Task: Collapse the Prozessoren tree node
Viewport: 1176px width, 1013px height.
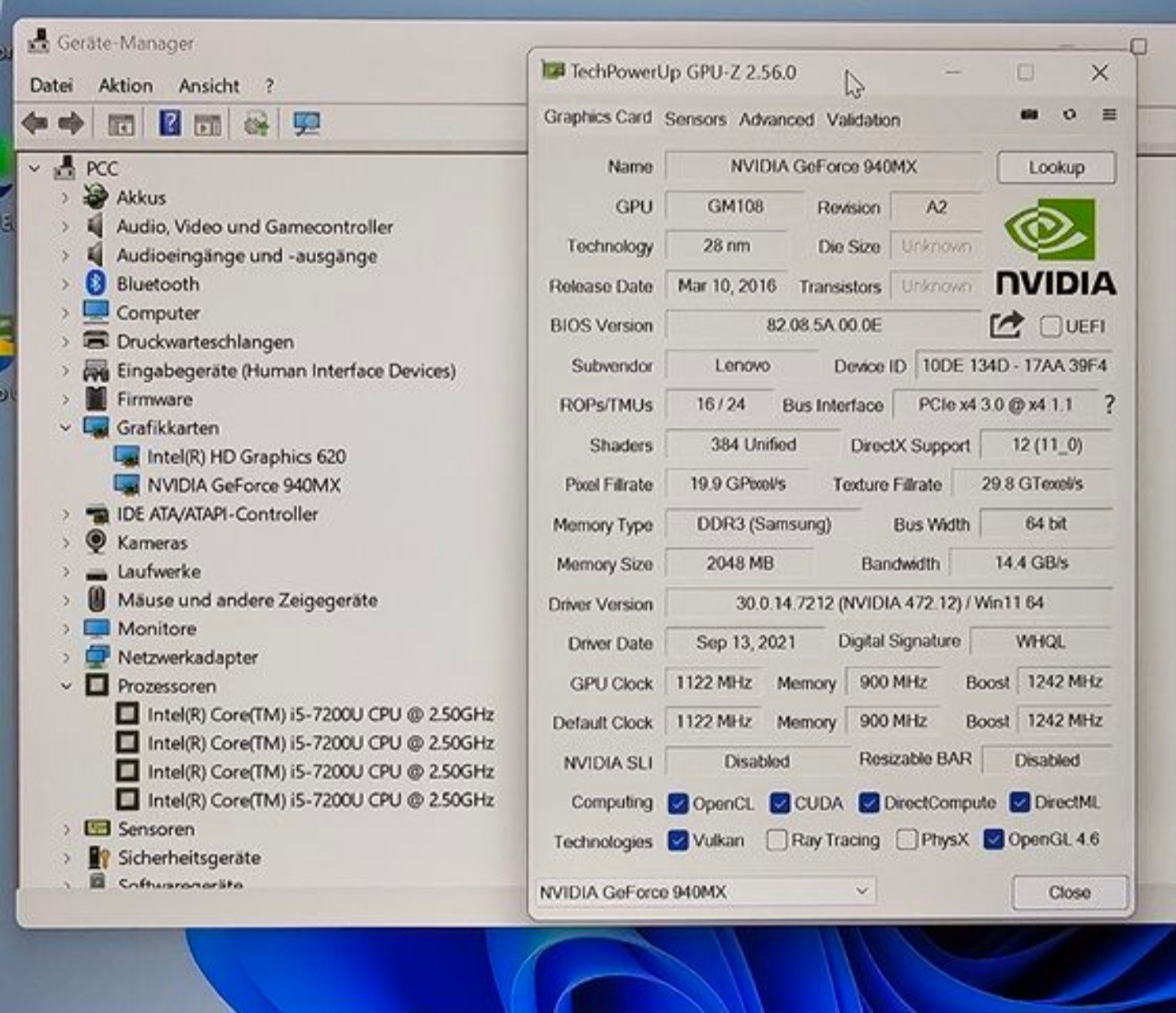Action: [66, 686]
